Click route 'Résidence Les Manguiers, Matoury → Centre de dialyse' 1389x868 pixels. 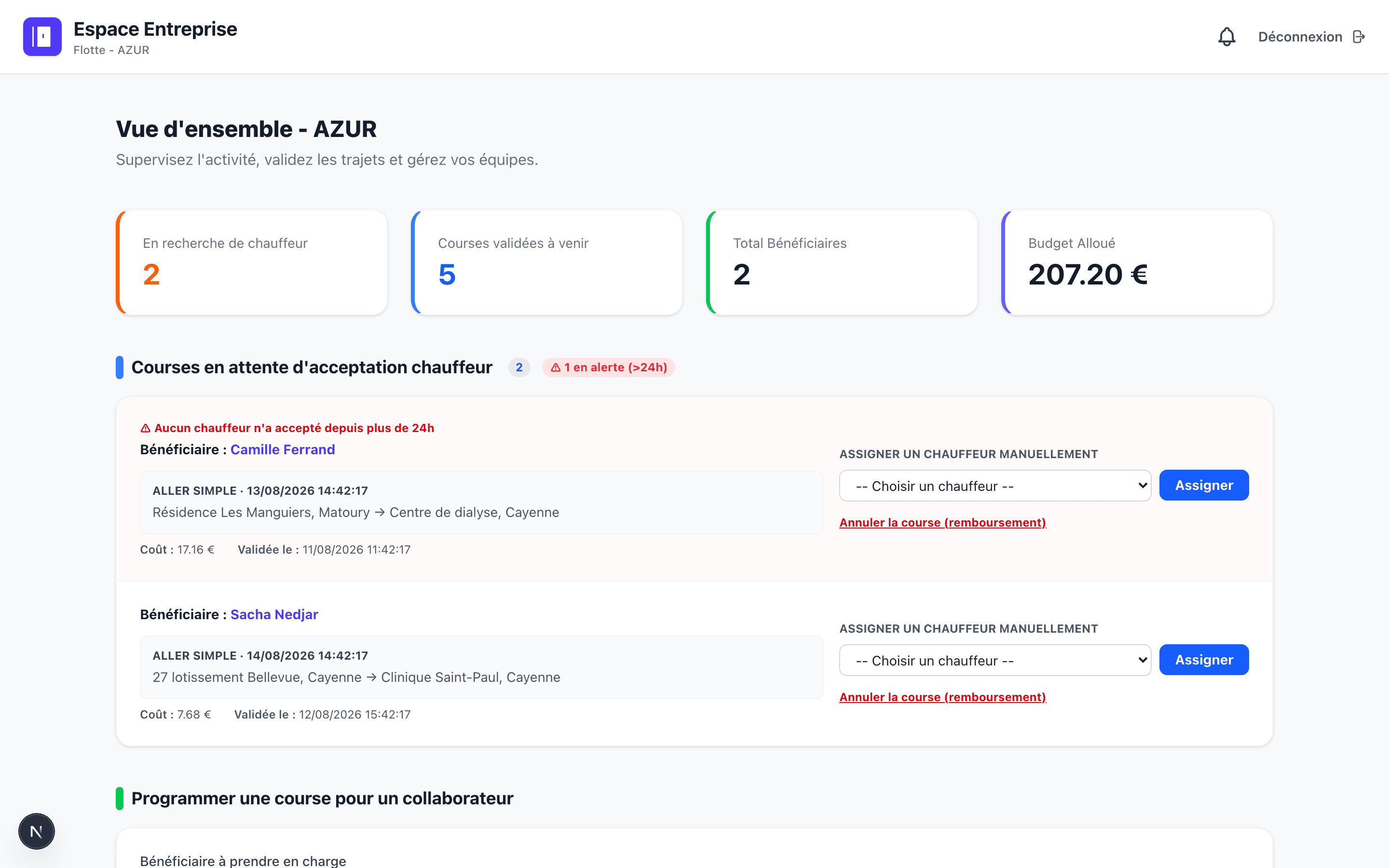pos(356,512)
